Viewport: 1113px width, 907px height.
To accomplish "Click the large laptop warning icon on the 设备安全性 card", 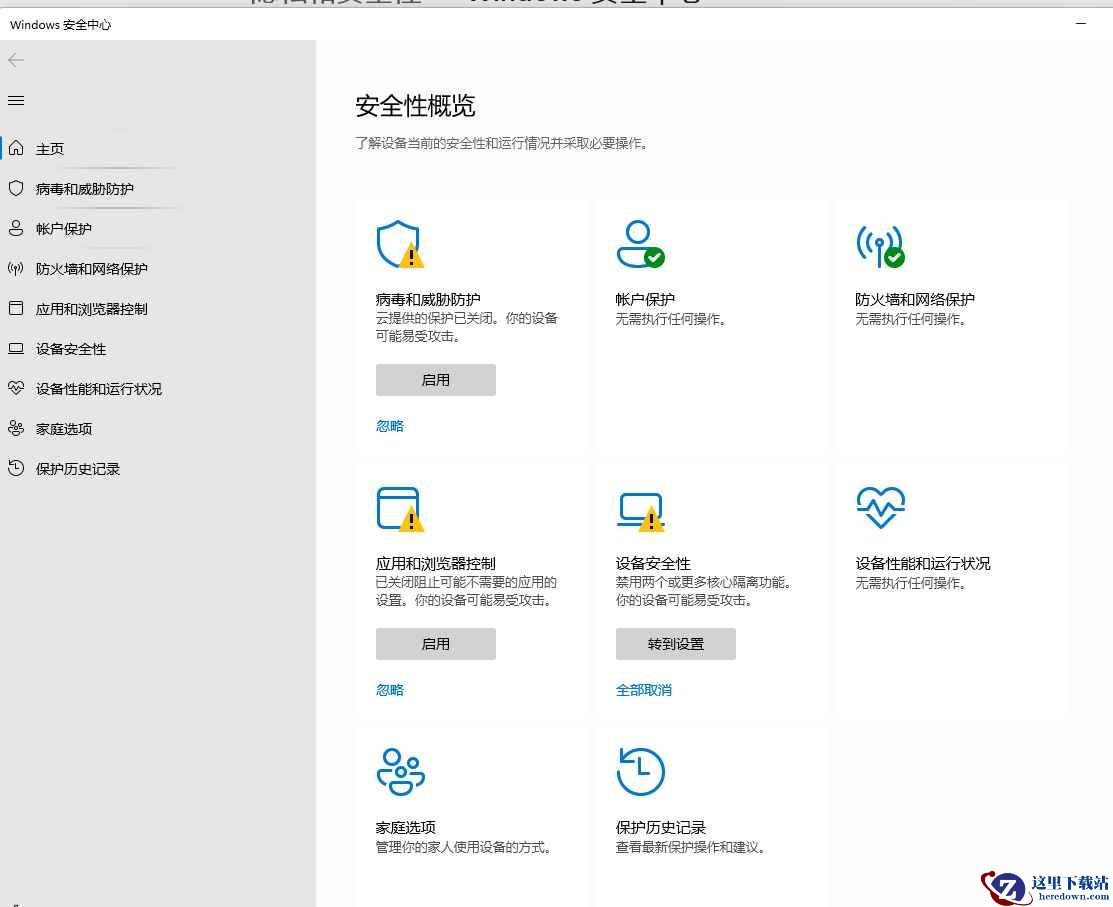I will 640,512.
